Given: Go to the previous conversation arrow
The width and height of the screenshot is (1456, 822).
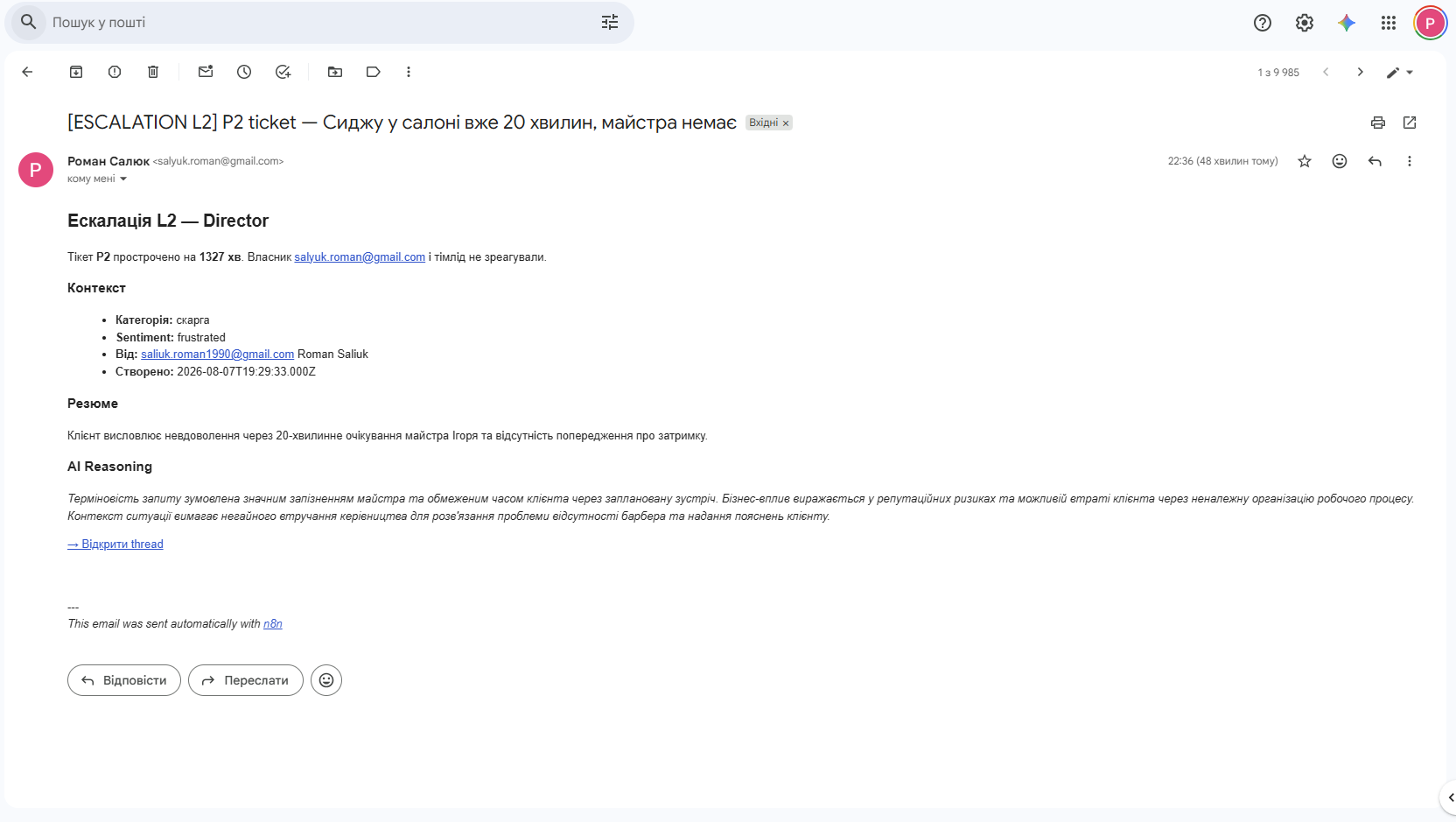Looking at the screenshot, I should [x=1326, y=72].
